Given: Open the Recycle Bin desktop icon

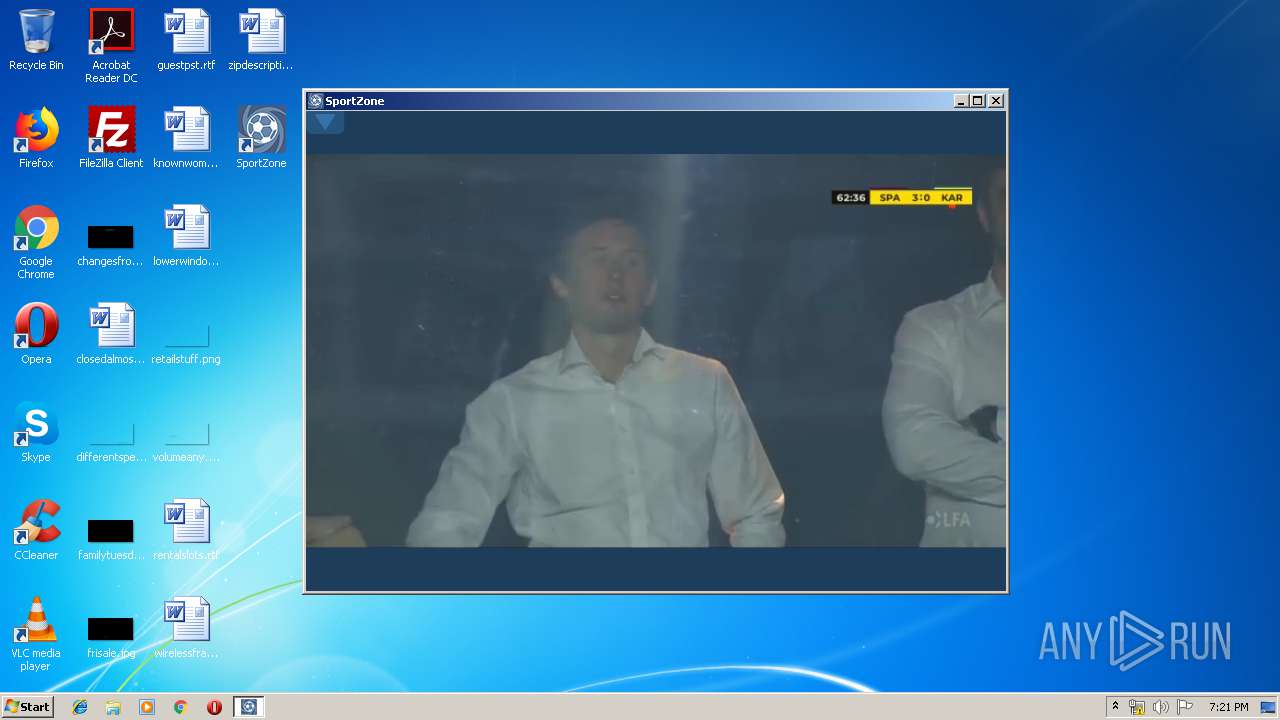Looking at the screenshot, I should (x=36, y=41).
